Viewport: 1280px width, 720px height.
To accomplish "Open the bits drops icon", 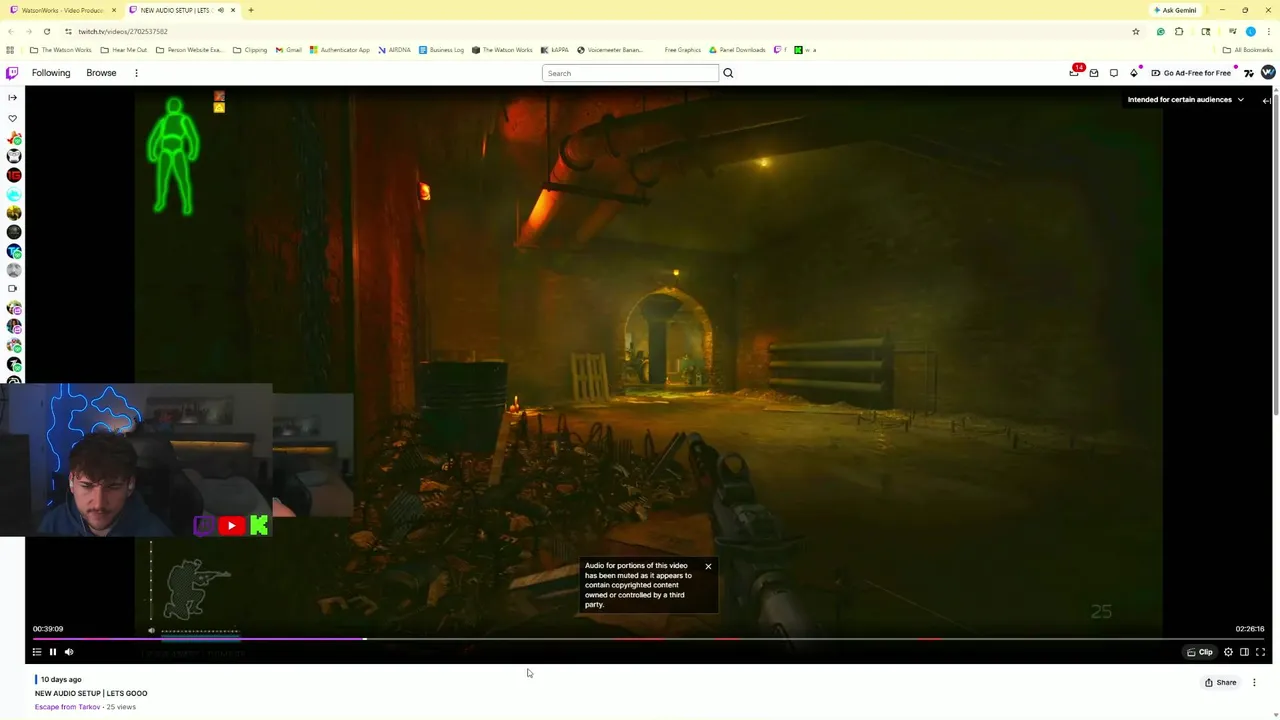I will pos(1134,73).
